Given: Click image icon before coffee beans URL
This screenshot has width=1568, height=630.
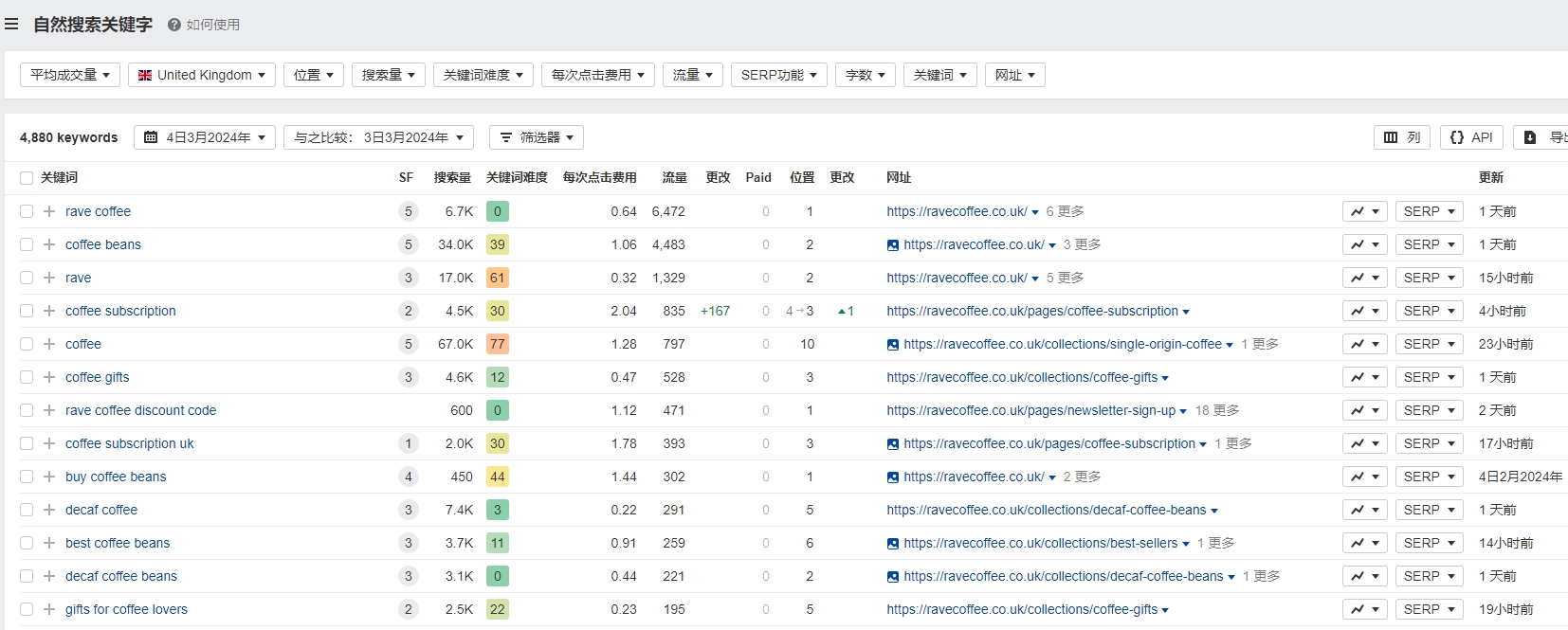Looking at the screenshot, I should pos(893,245).
